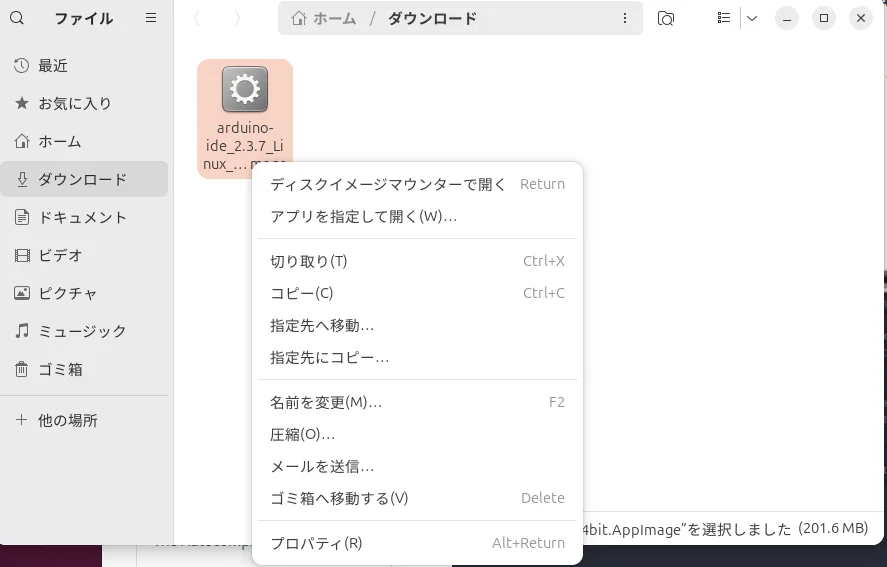Select 名前を変更(M) menu entry

point(326,402)
